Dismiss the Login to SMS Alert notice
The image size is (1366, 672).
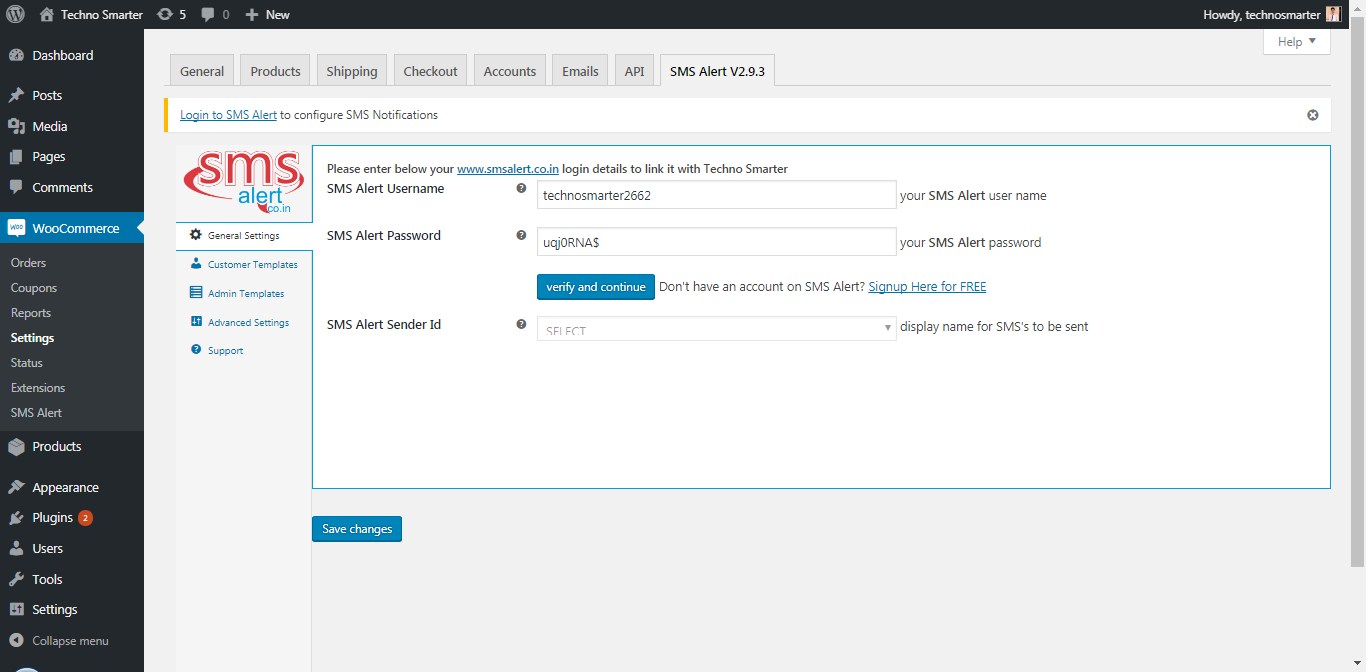1313,114
